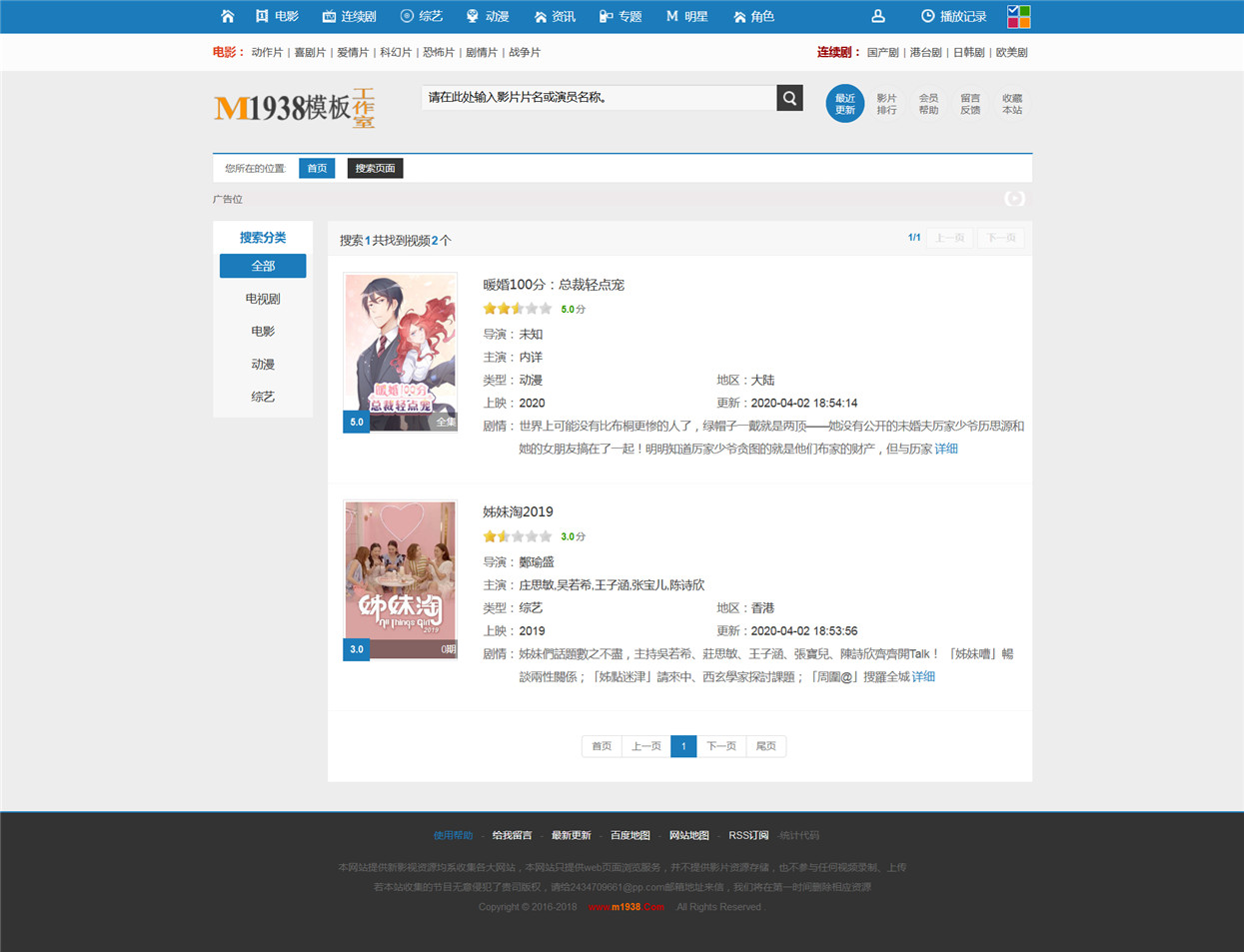Open the 动作片 movie category
The image size is (1244, 952).
tap(267, 52)
